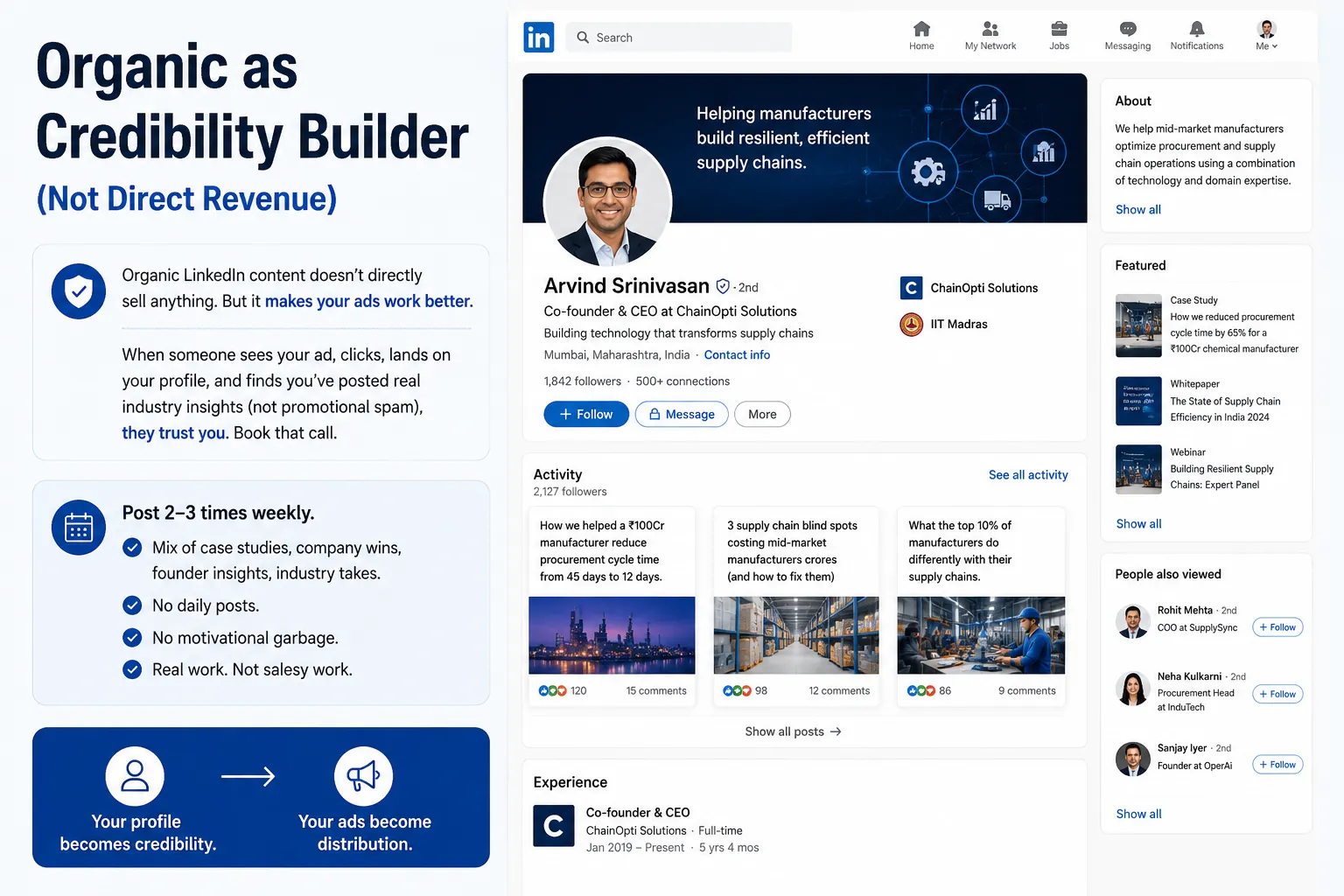
Task: Open 15 comments on first post
Action: click(x=656, y=691)
